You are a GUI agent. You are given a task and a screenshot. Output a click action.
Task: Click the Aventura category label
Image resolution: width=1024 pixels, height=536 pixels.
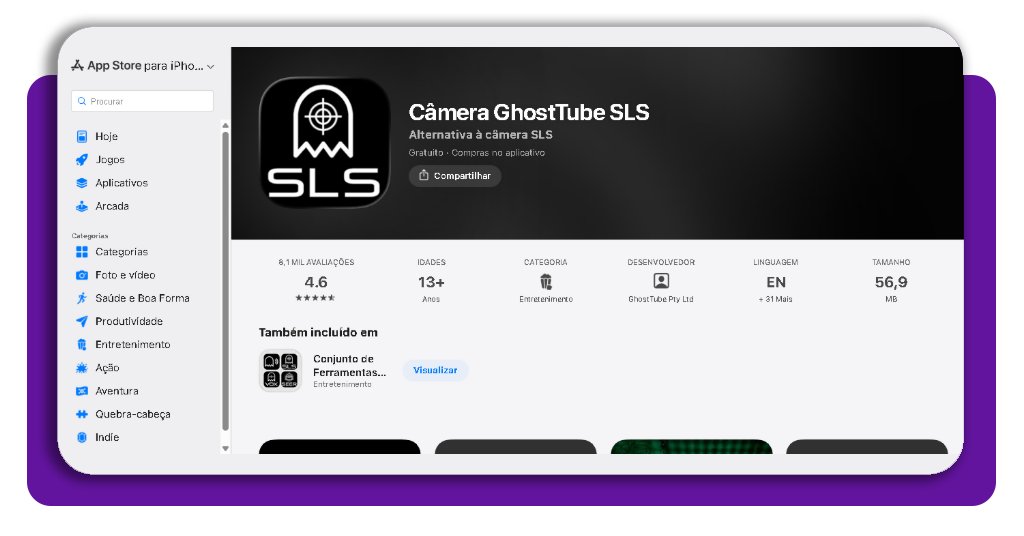(x=117, y=391)
